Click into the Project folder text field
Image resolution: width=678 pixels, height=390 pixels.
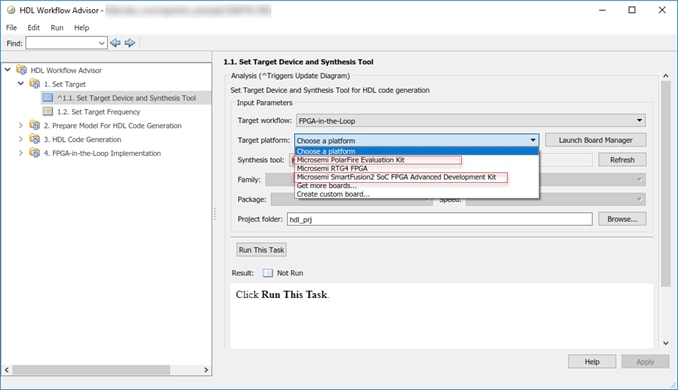pyautogui.click(x=440, y=219)
